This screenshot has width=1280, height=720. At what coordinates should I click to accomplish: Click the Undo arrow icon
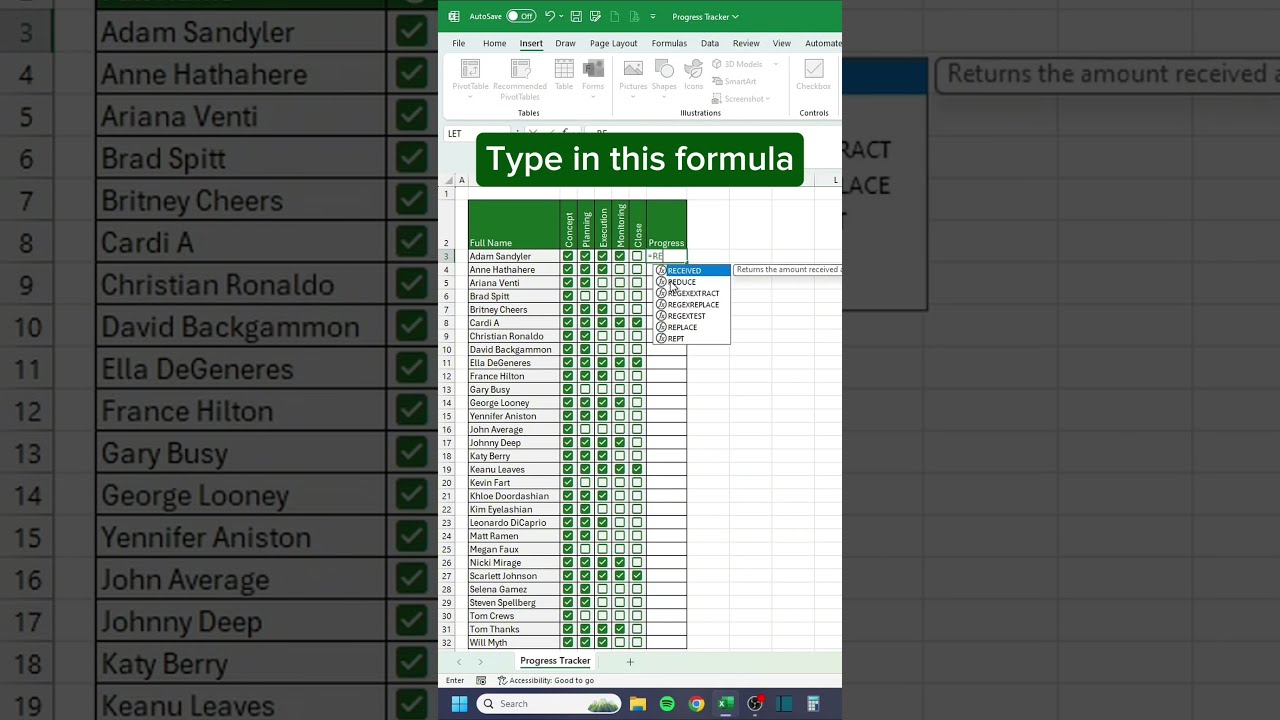click(x=549, y=16)
